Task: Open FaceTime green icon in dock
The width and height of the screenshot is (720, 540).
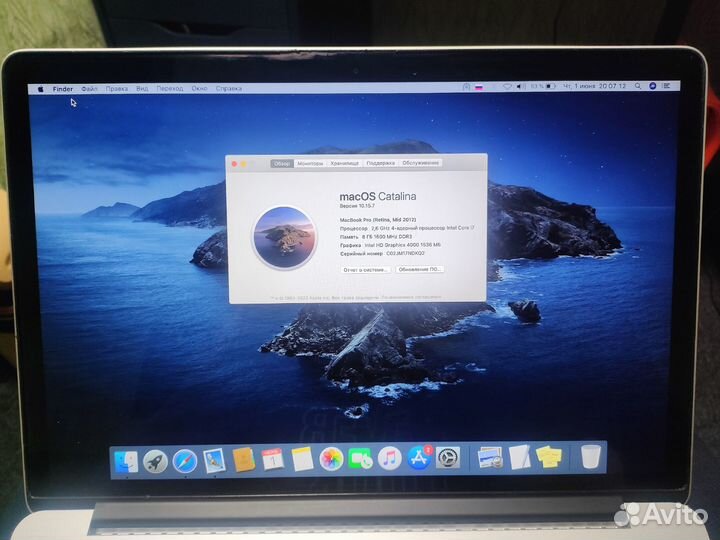Action: [360, 459]
